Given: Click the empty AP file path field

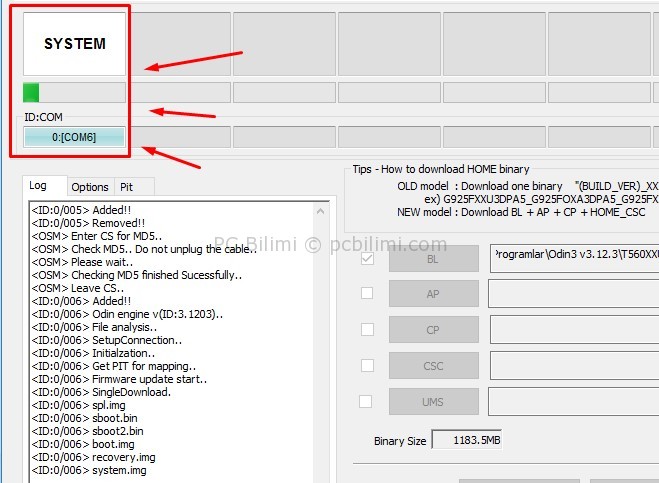Looking at the screenshot, I should (573, 294).
